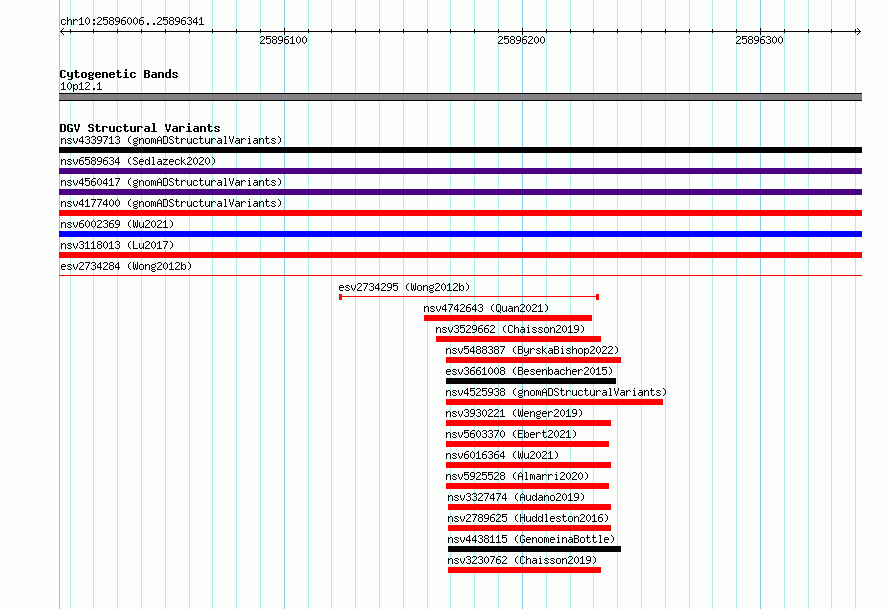890x609 pixels.
Task: Click the 10p12.1 band label
Action: click(81, 86)
